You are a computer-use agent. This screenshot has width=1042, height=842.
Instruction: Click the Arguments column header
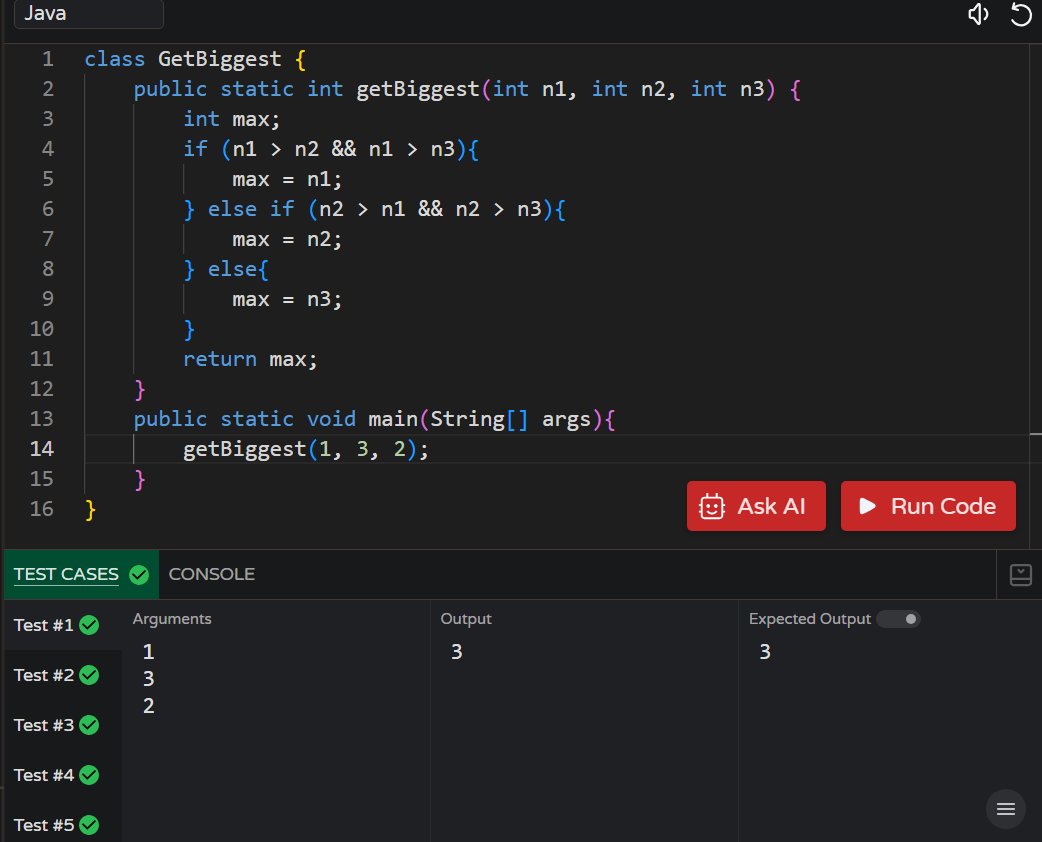pos(172,619)
